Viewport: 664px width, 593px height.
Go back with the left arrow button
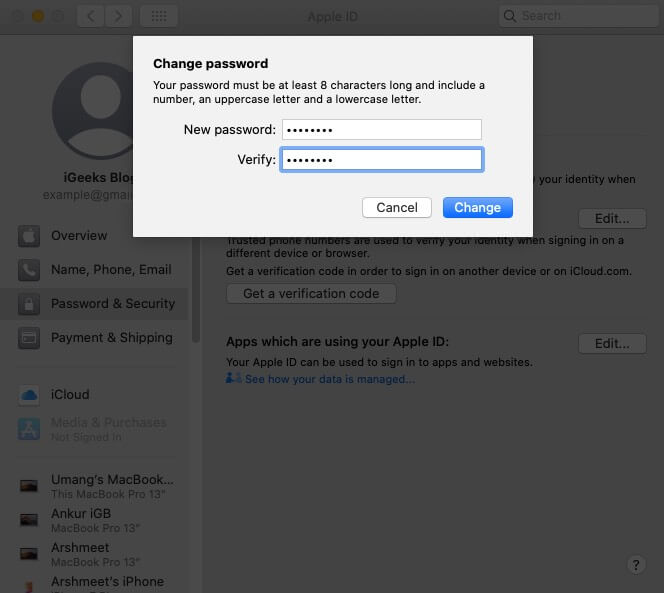tap(90, 16)
